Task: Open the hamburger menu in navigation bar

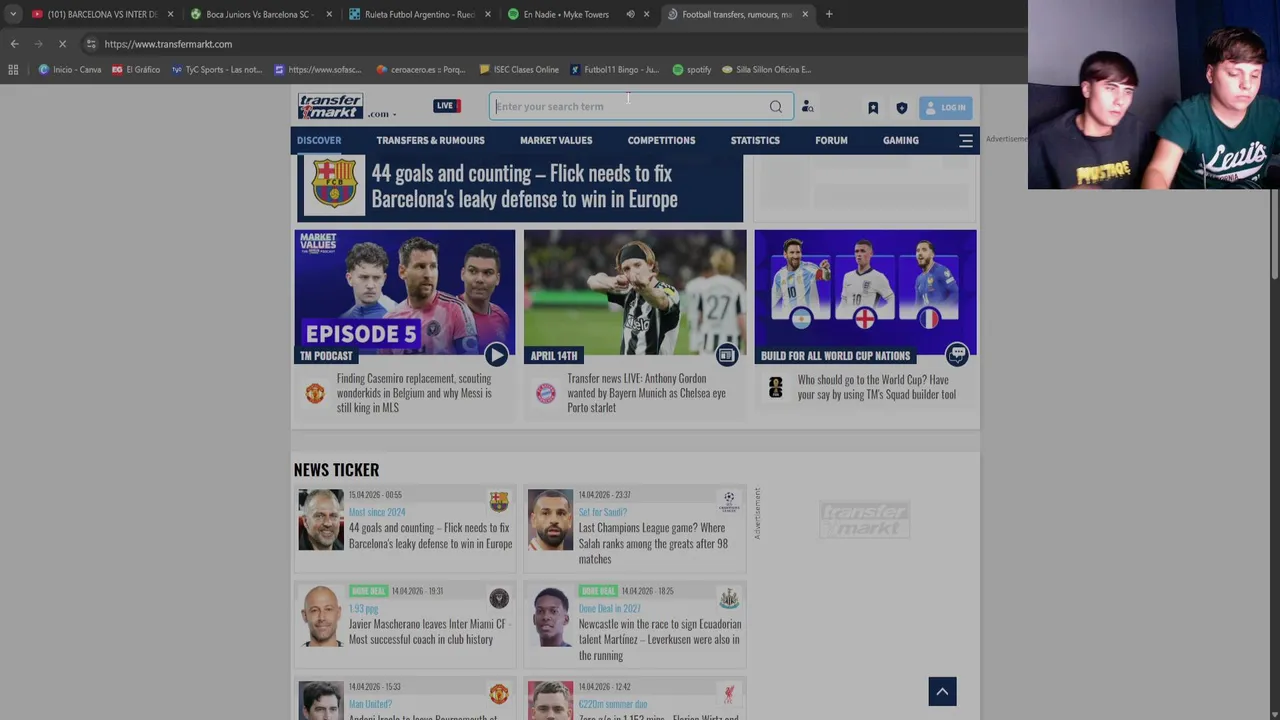Action: (966, 141)
